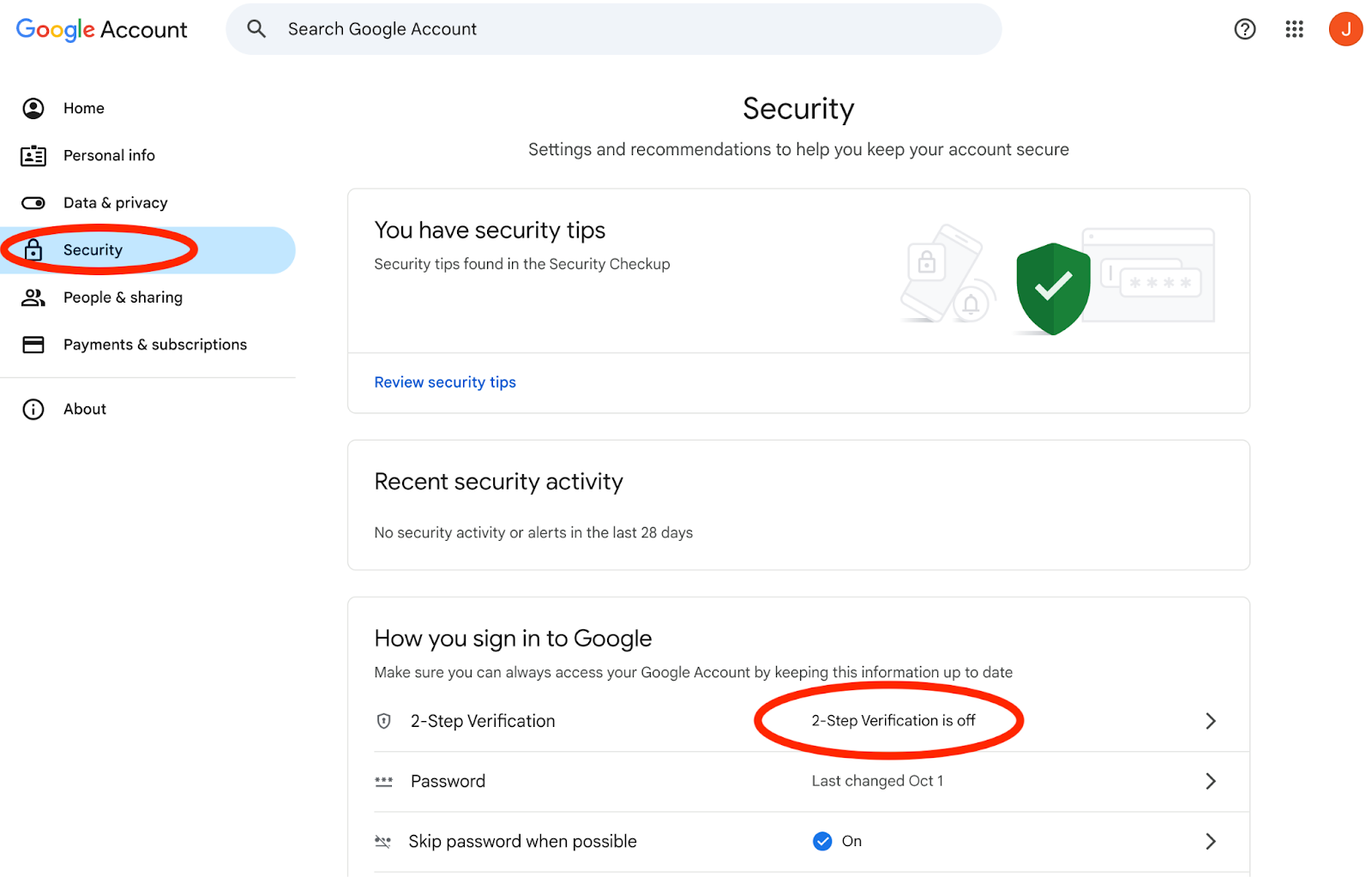Screen dimensions: 1372x877
Task: Expand the Password row chevron
Action: pyautogui.click(x=1211, y=781)
